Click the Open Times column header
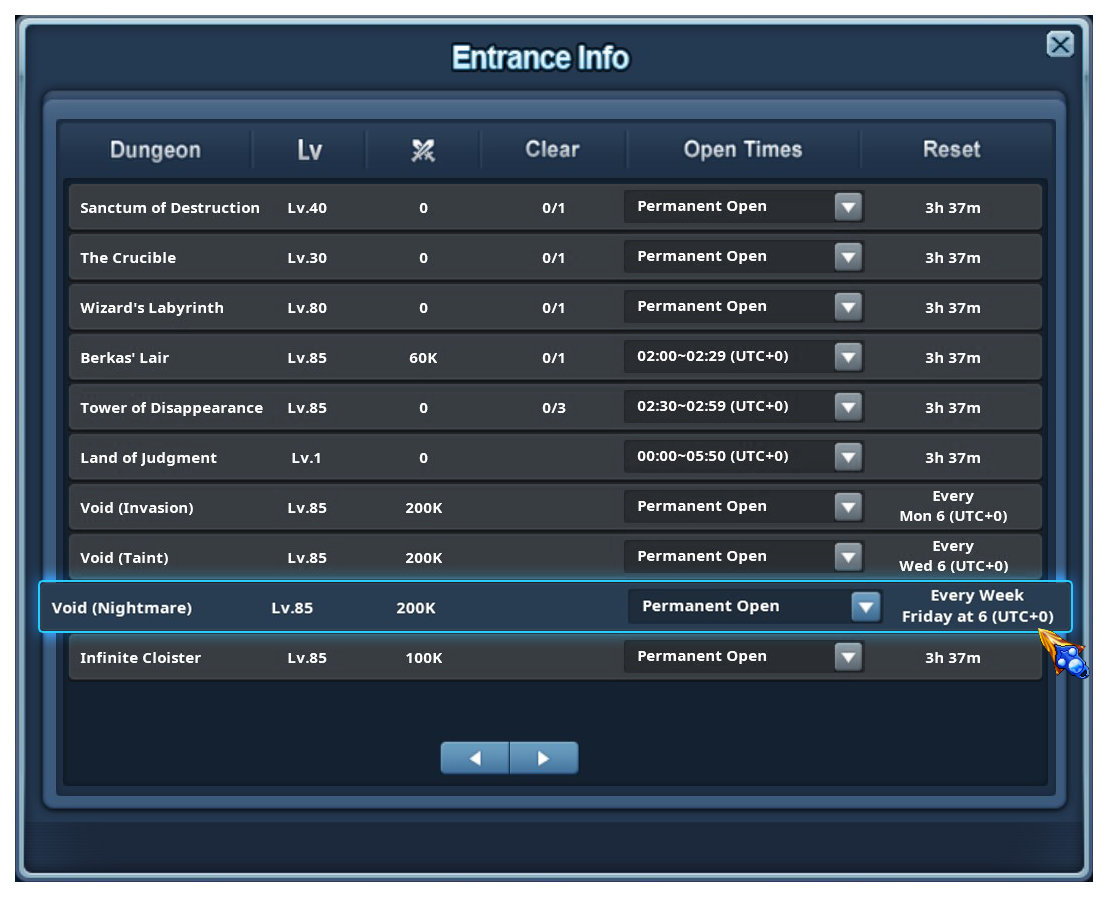This screenshot has height=897, width=1108. (x=743, y=150)
